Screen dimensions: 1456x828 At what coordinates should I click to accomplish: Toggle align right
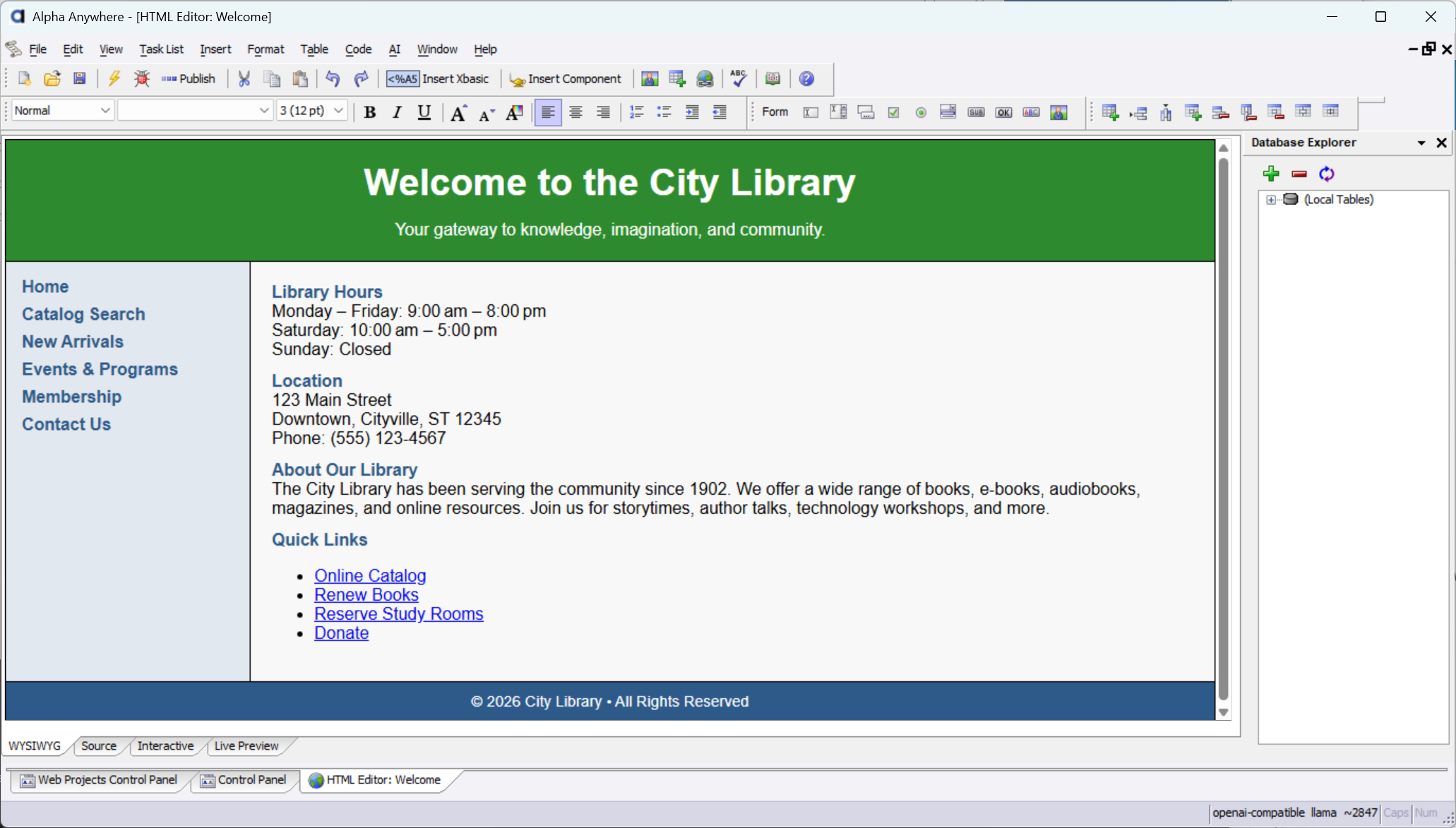click(603, 112)
